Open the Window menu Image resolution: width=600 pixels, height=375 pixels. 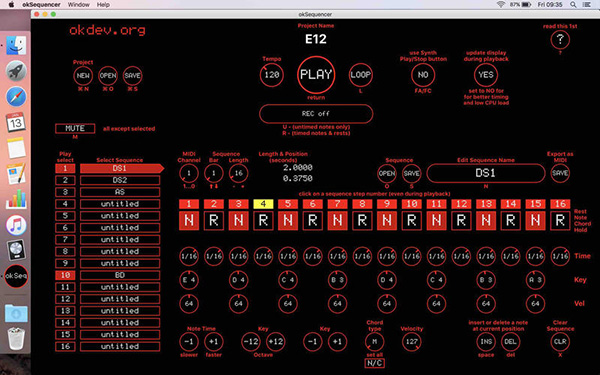78,5
